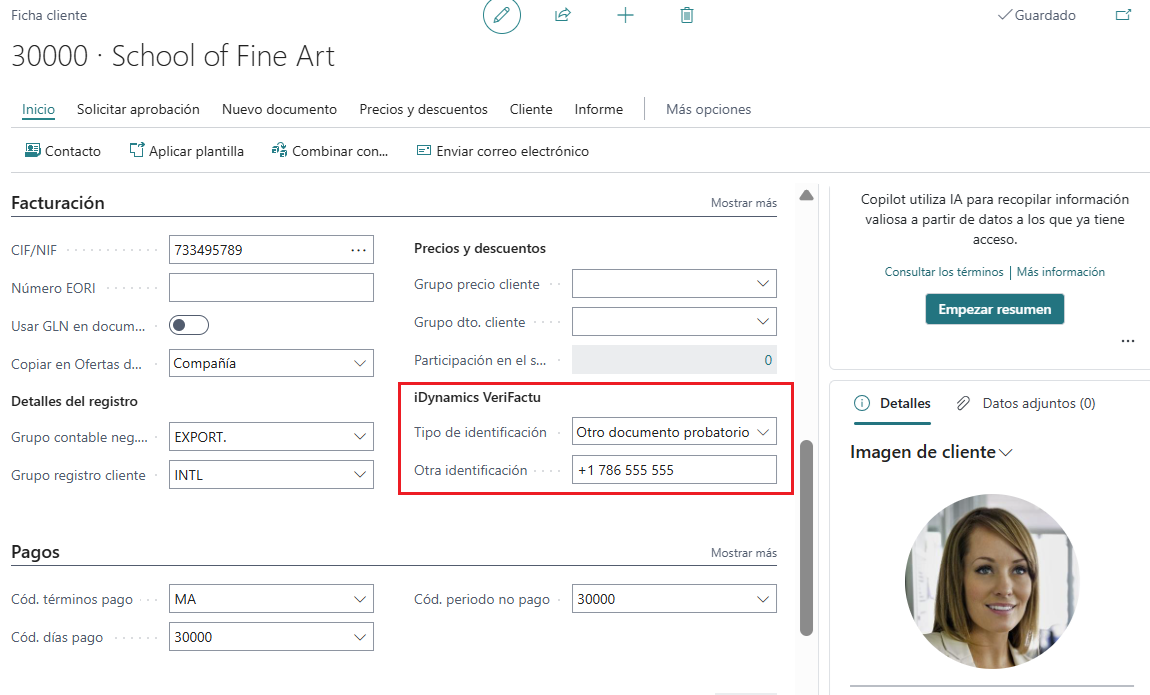Open the Tipo de identificación dropdown

point(764,432)
